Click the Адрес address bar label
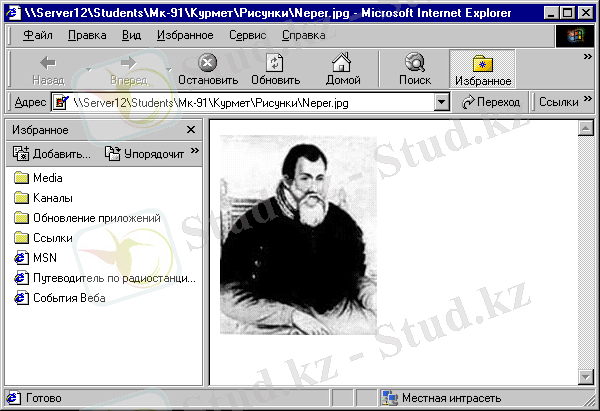This screenshot has height=411, width=600. tap(30, 102)
